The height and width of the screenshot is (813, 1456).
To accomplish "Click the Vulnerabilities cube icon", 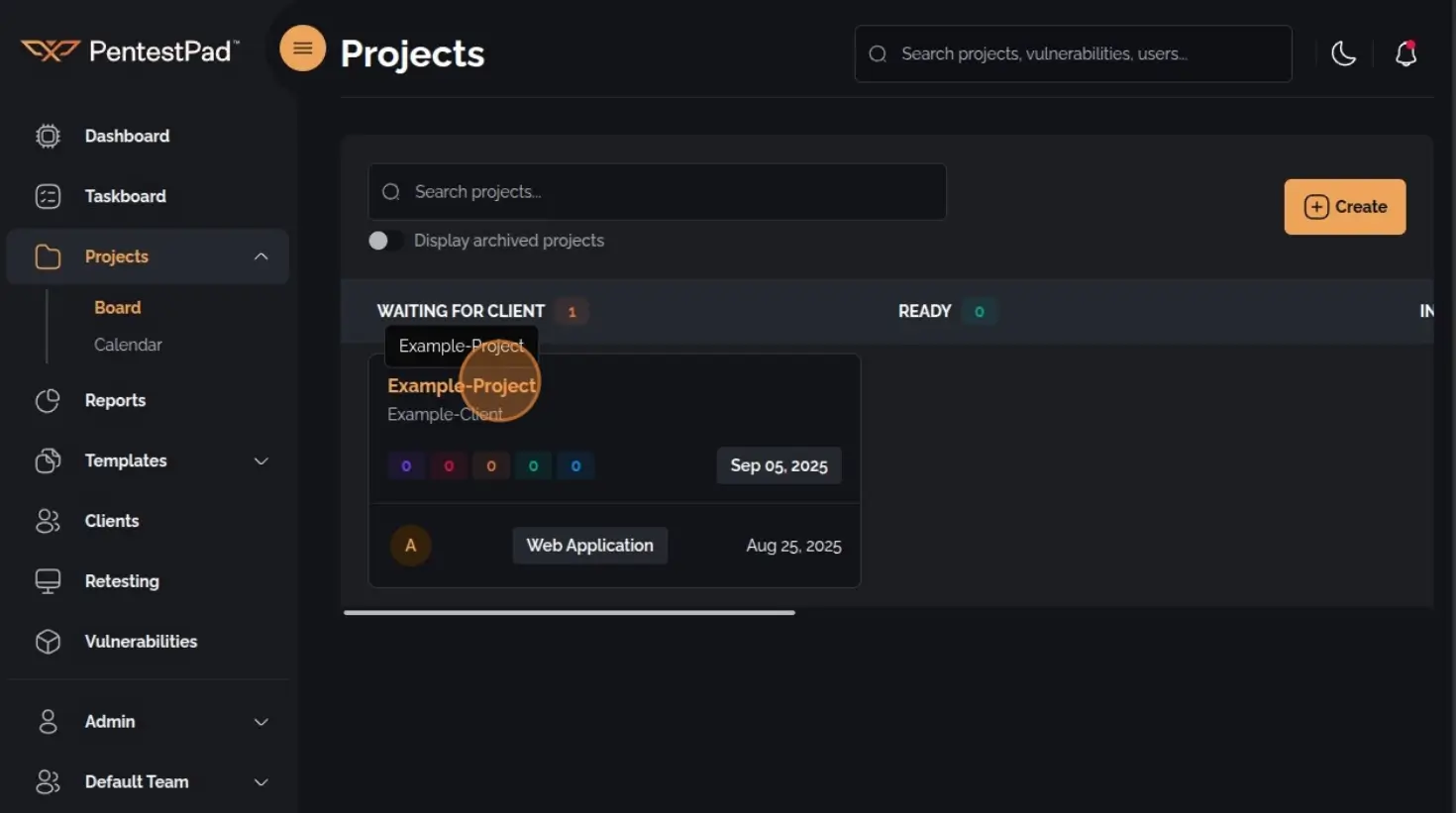I will (x=47, y=641).
